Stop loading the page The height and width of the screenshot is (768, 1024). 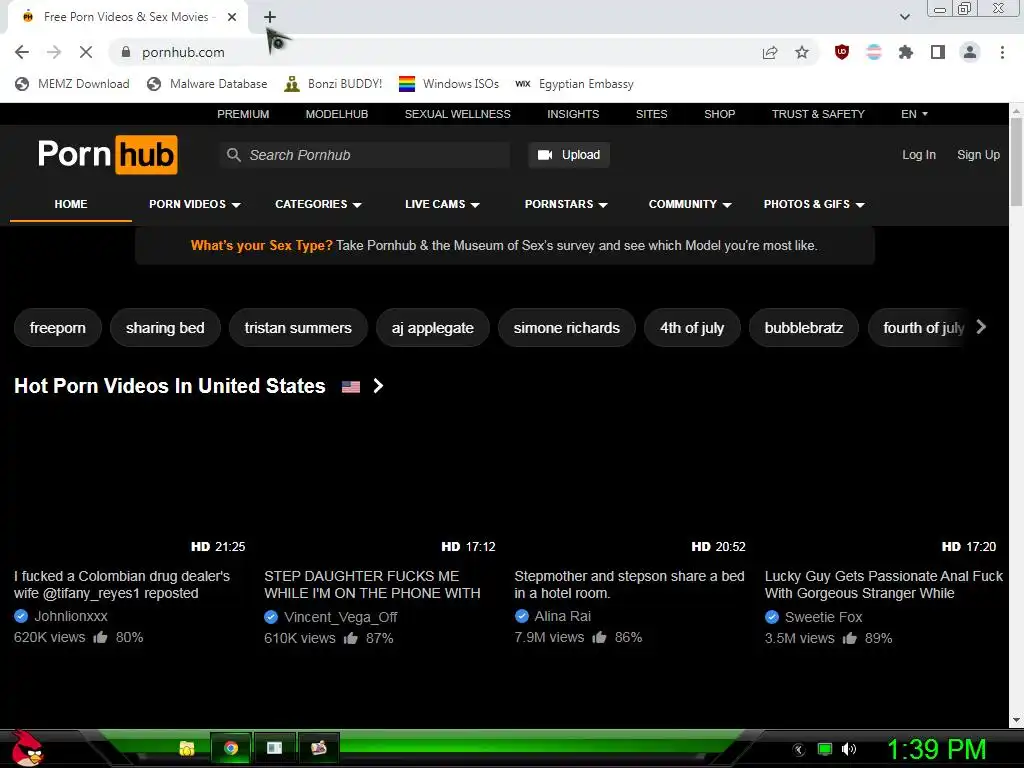(x=86, y=52)
